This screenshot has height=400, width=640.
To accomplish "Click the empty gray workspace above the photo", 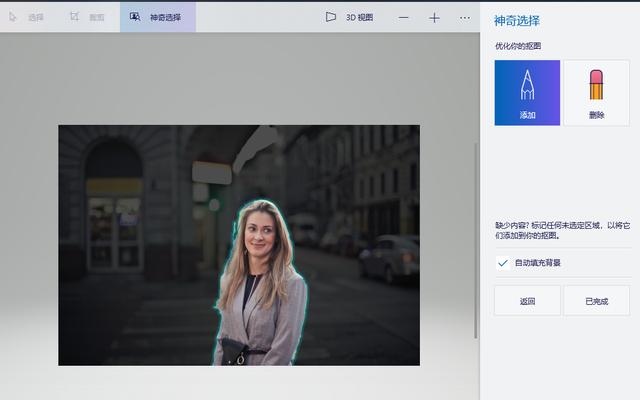I will (x=240, y=80).
